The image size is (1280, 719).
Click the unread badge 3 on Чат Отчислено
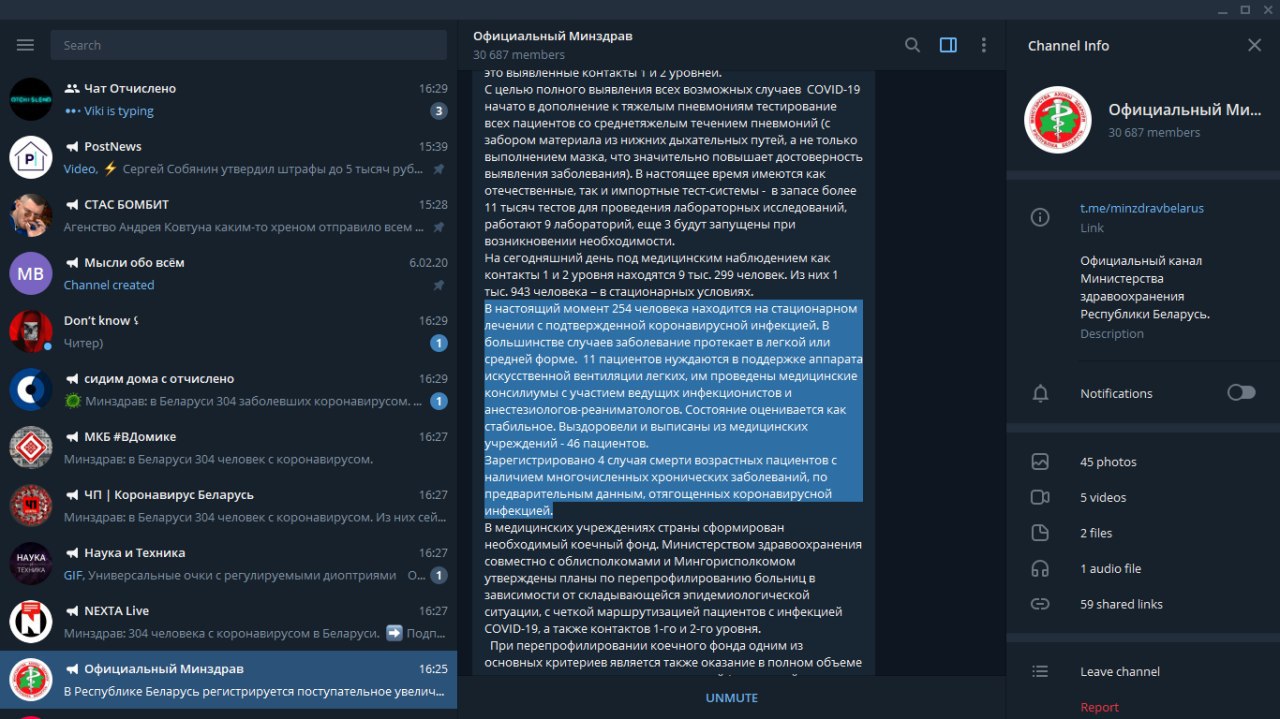[x=438, y=111]
